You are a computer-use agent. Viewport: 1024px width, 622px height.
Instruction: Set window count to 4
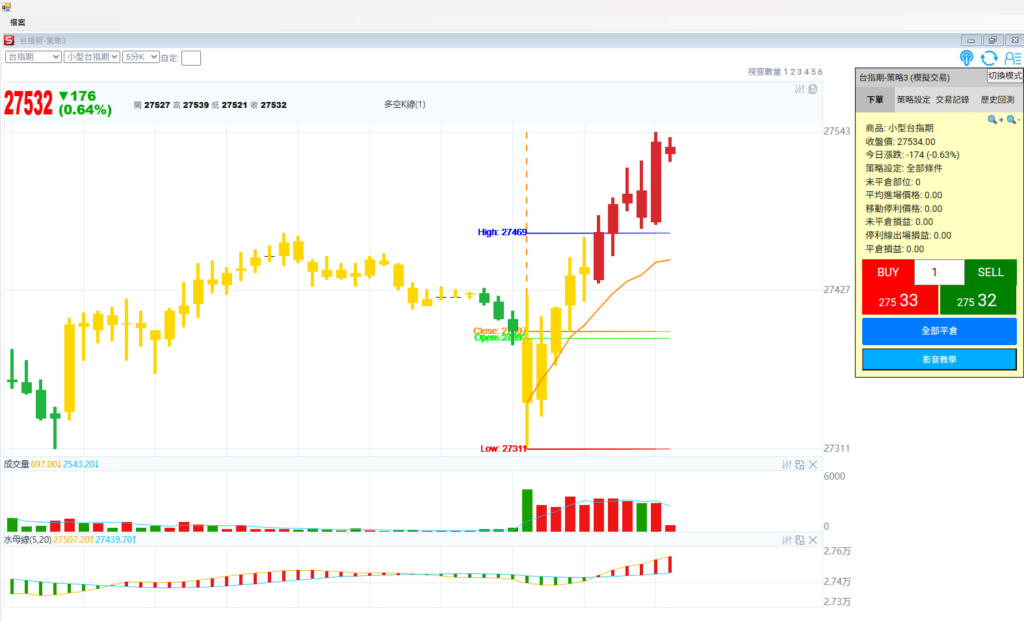click(807, 72)
